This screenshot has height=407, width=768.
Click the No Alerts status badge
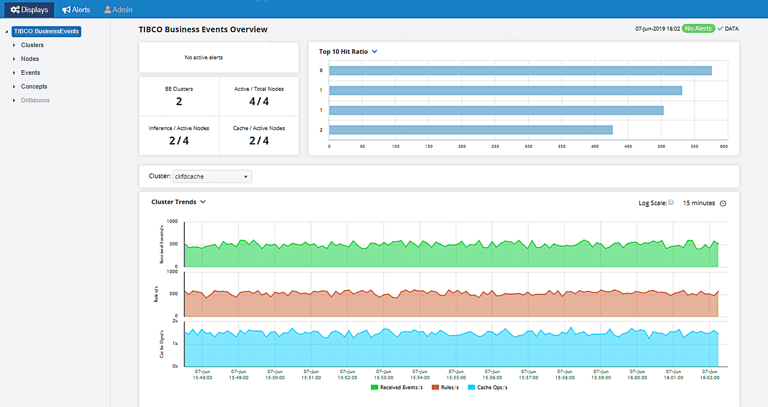coord(698,29)
